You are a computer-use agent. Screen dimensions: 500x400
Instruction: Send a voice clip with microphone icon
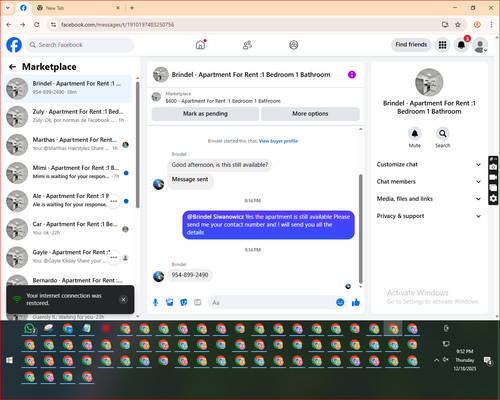(155, 302)
